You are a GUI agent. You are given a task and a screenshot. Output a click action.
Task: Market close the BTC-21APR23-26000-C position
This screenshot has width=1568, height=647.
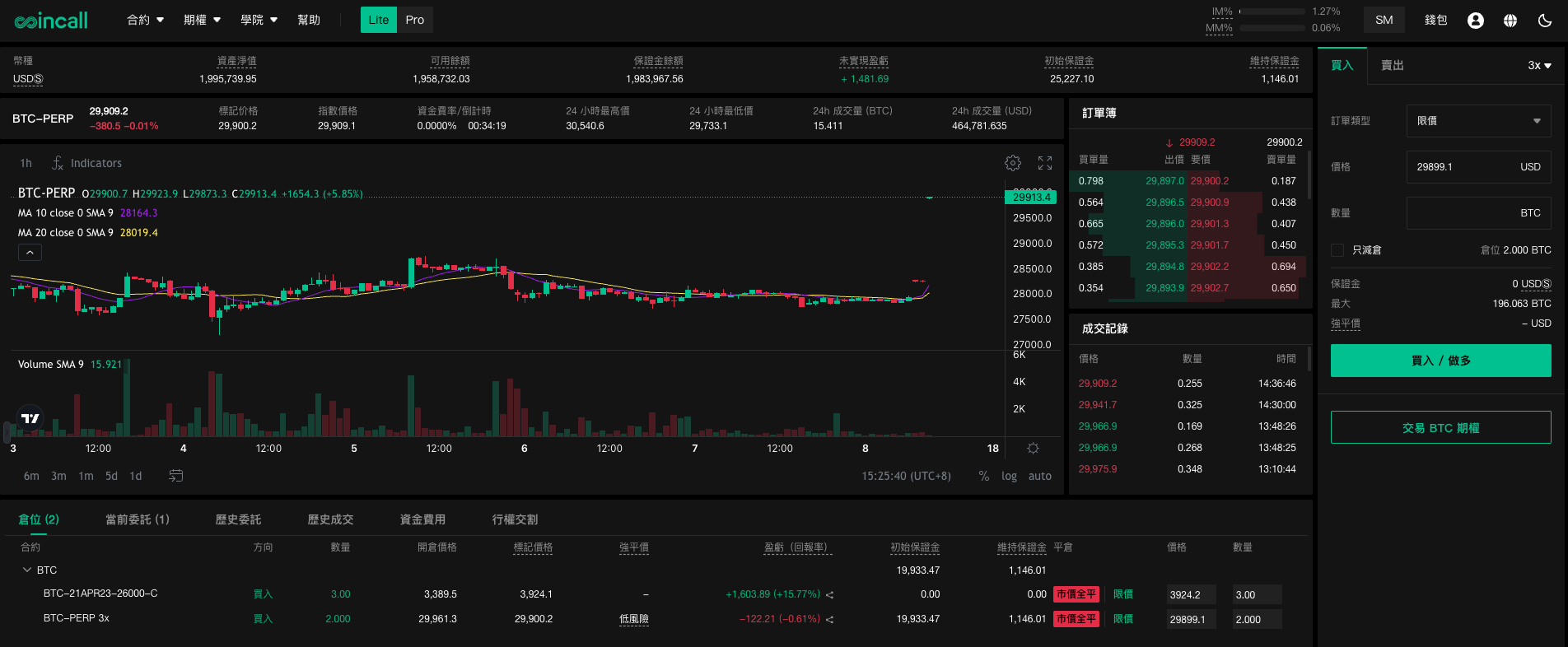click(x=1076, y=594)
